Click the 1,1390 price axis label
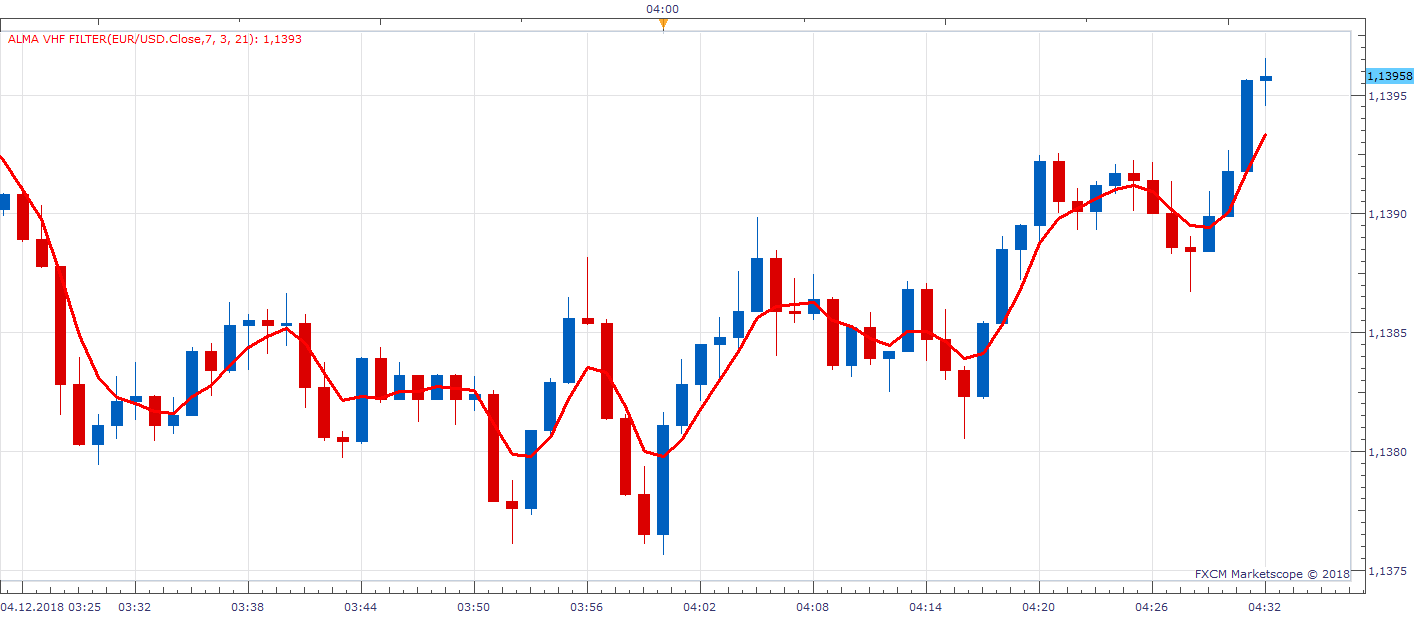The image size is (1423, 619). (1386, 214)
